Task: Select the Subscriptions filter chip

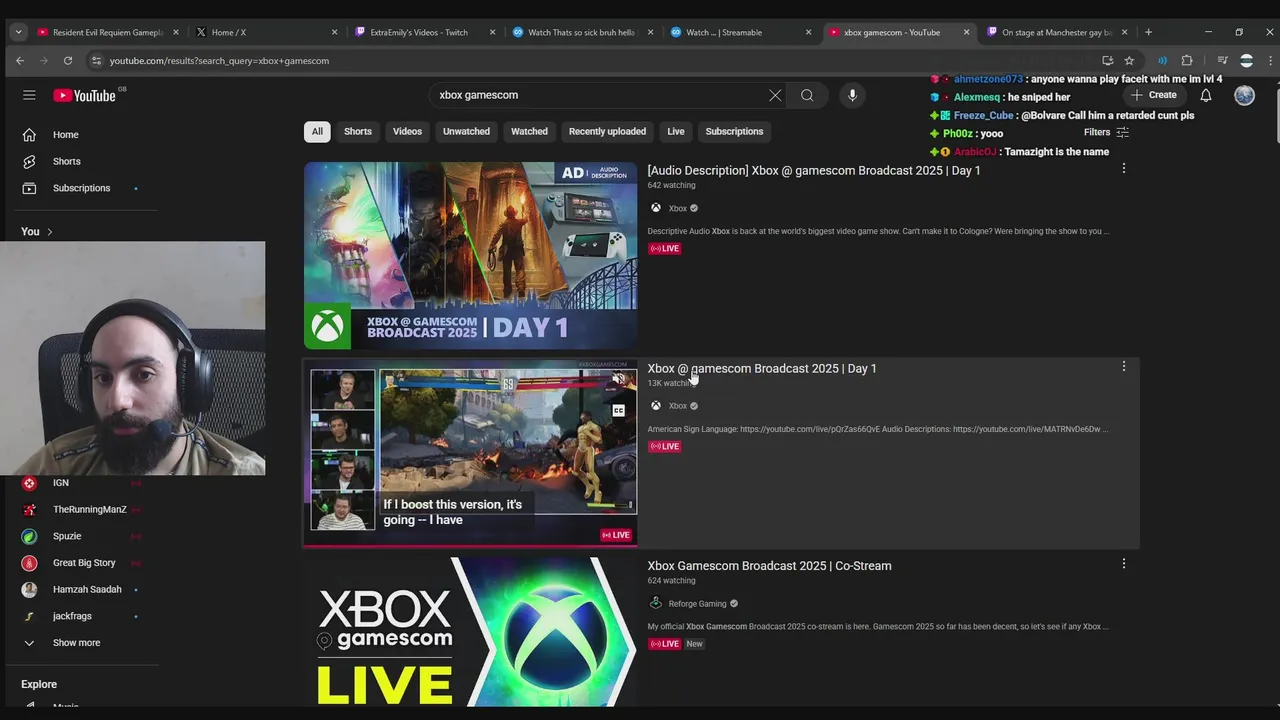Action: [734, 131]
